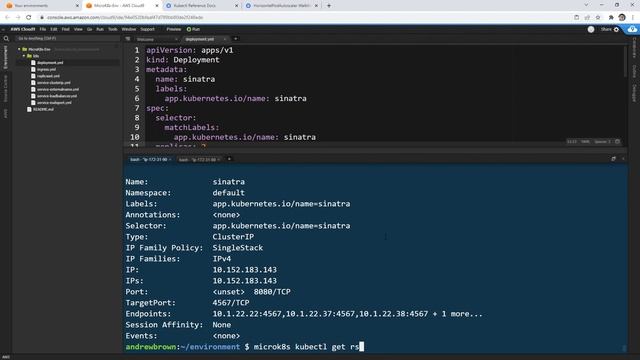The height and width of the screenshot is (360, 640).
Task: Open the View menu
Action: (x=78, y=29)
